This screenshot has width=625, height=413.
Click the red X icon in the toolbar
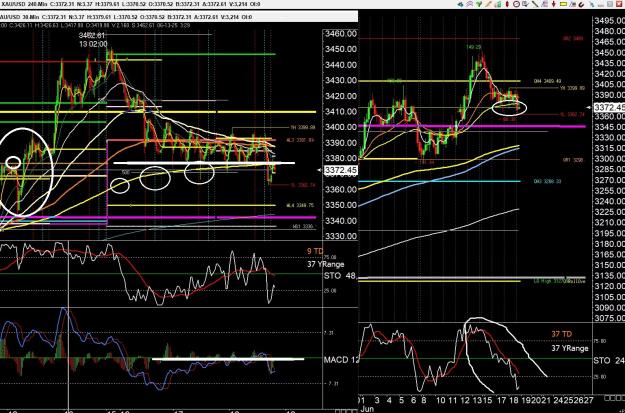click(619, 4)
